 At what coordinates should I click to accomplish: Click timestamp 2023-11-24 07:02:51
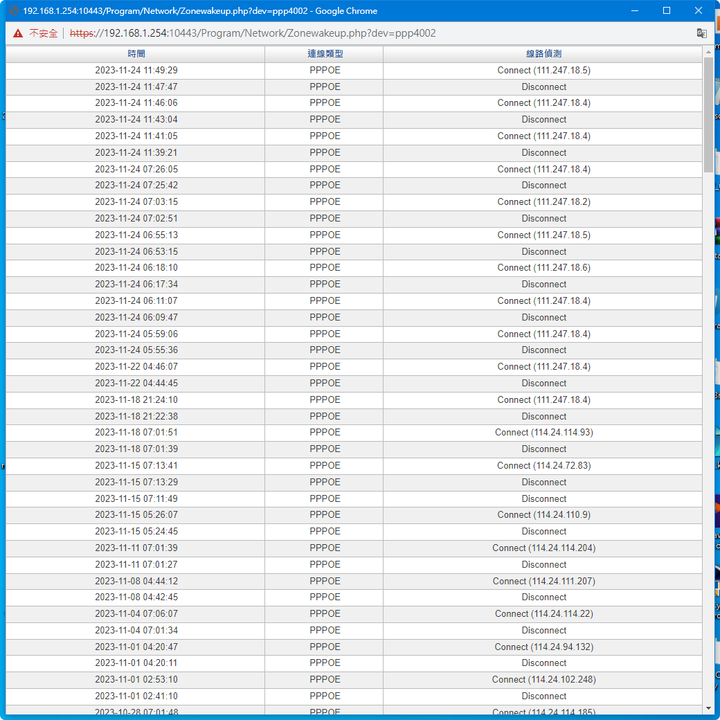[136, 218]
